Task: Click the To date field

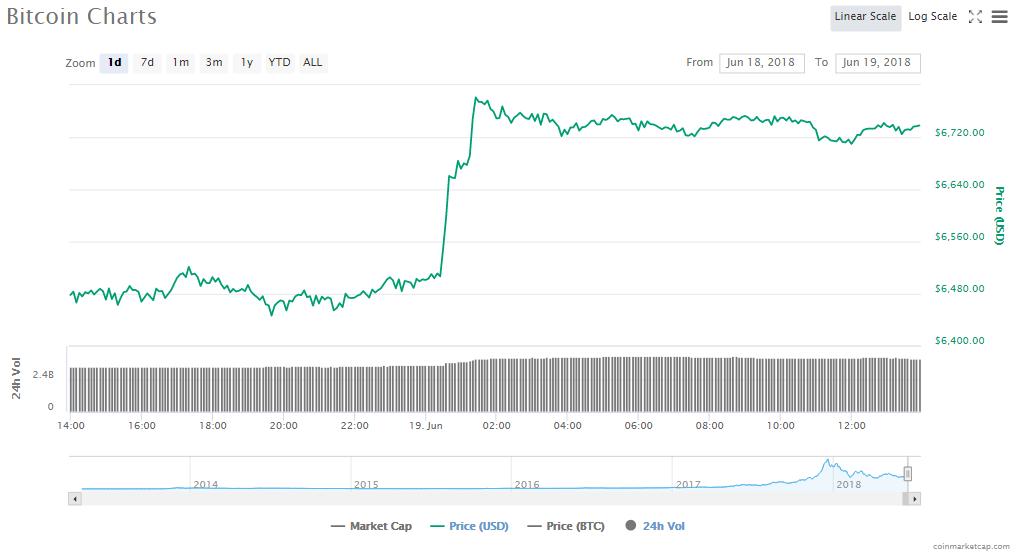Action: [877, 63]
